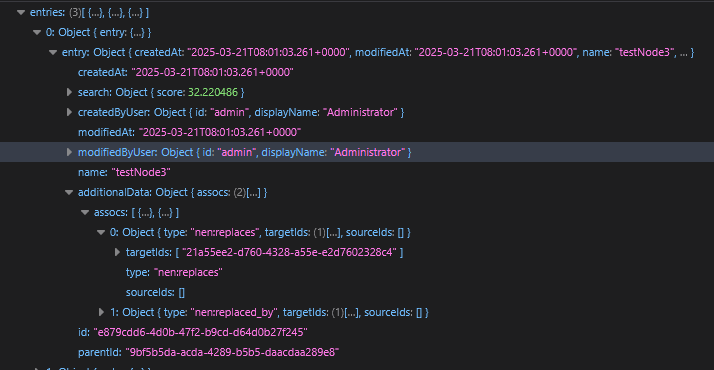
Task: Expand the targetIds array
Action: pos(117,253)
